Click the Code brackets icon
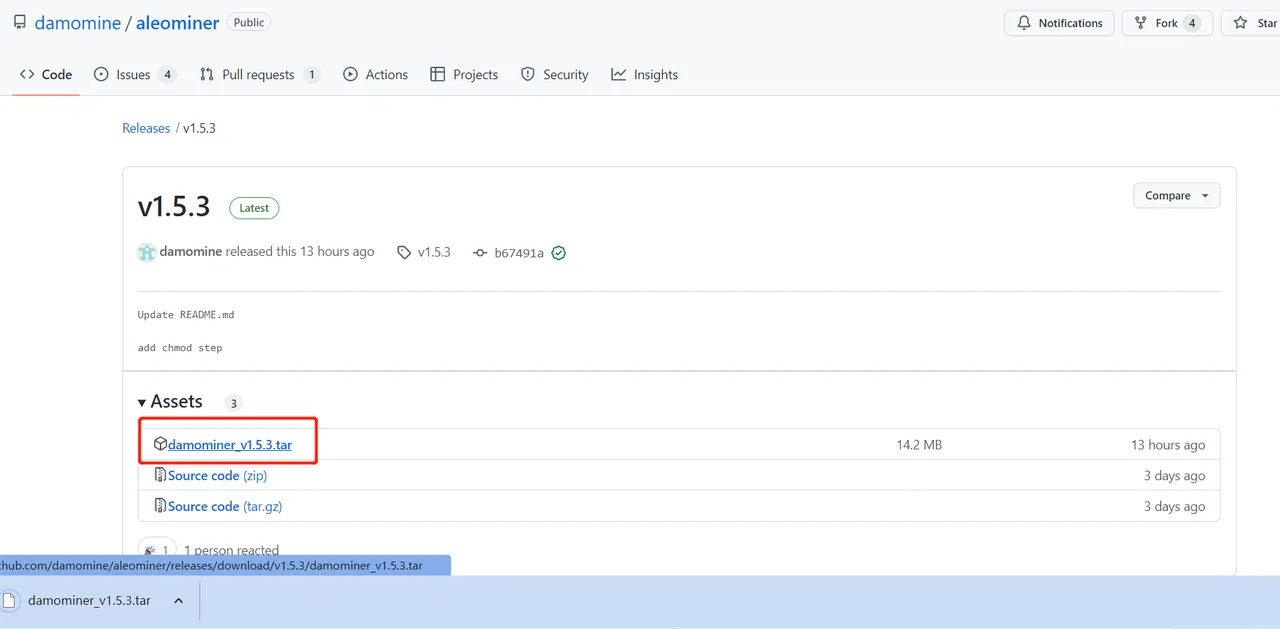This screenshot has height=629, width=1280. [27, 74]
